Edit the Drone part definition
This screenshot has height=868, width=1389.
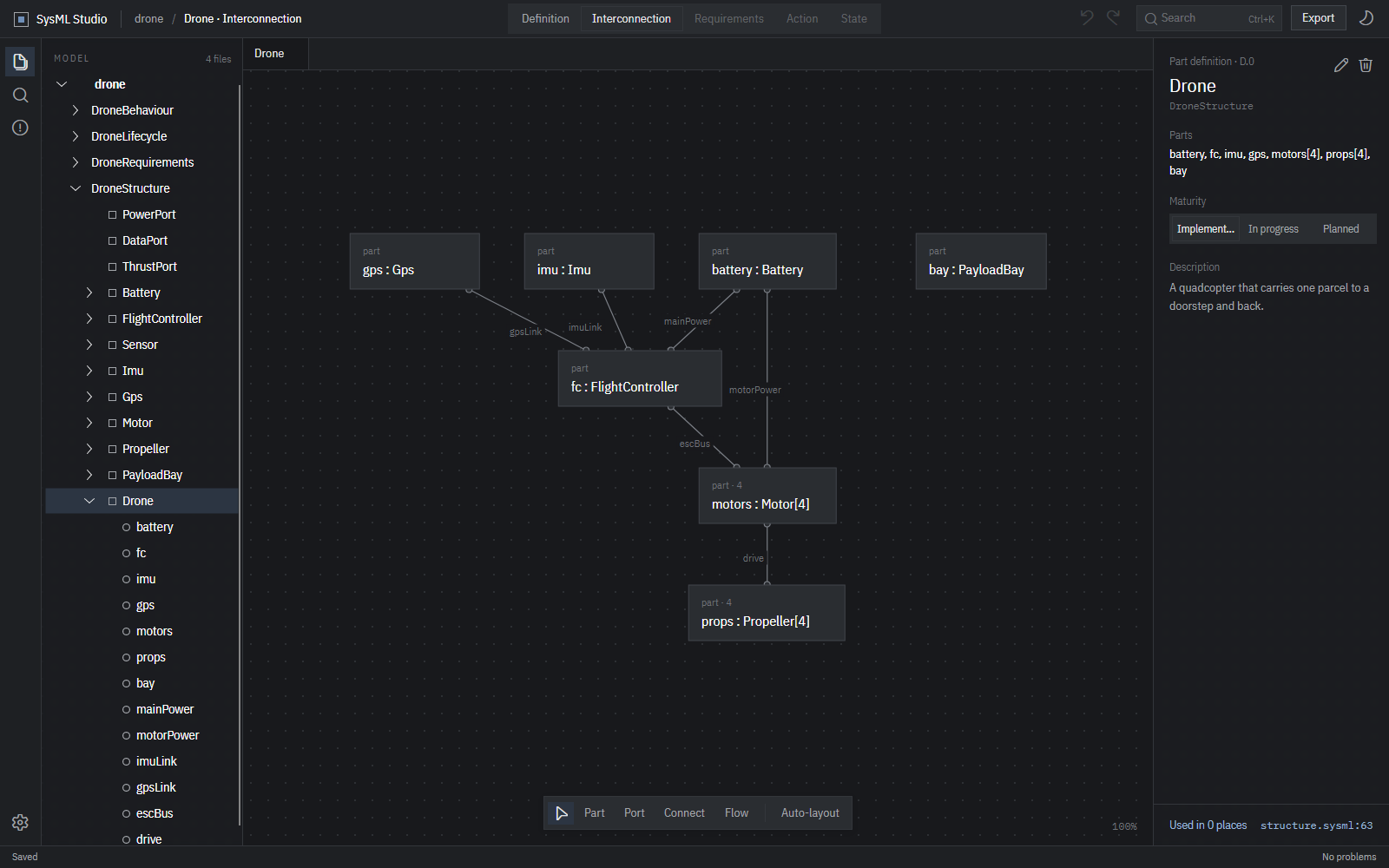click(x=1341, y=65)
